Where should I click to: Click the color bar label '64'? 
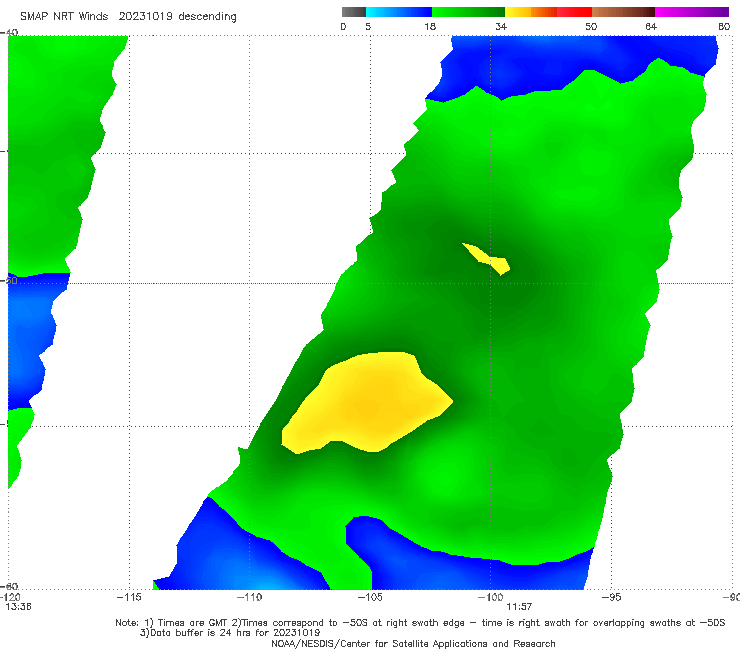[651, 27]
